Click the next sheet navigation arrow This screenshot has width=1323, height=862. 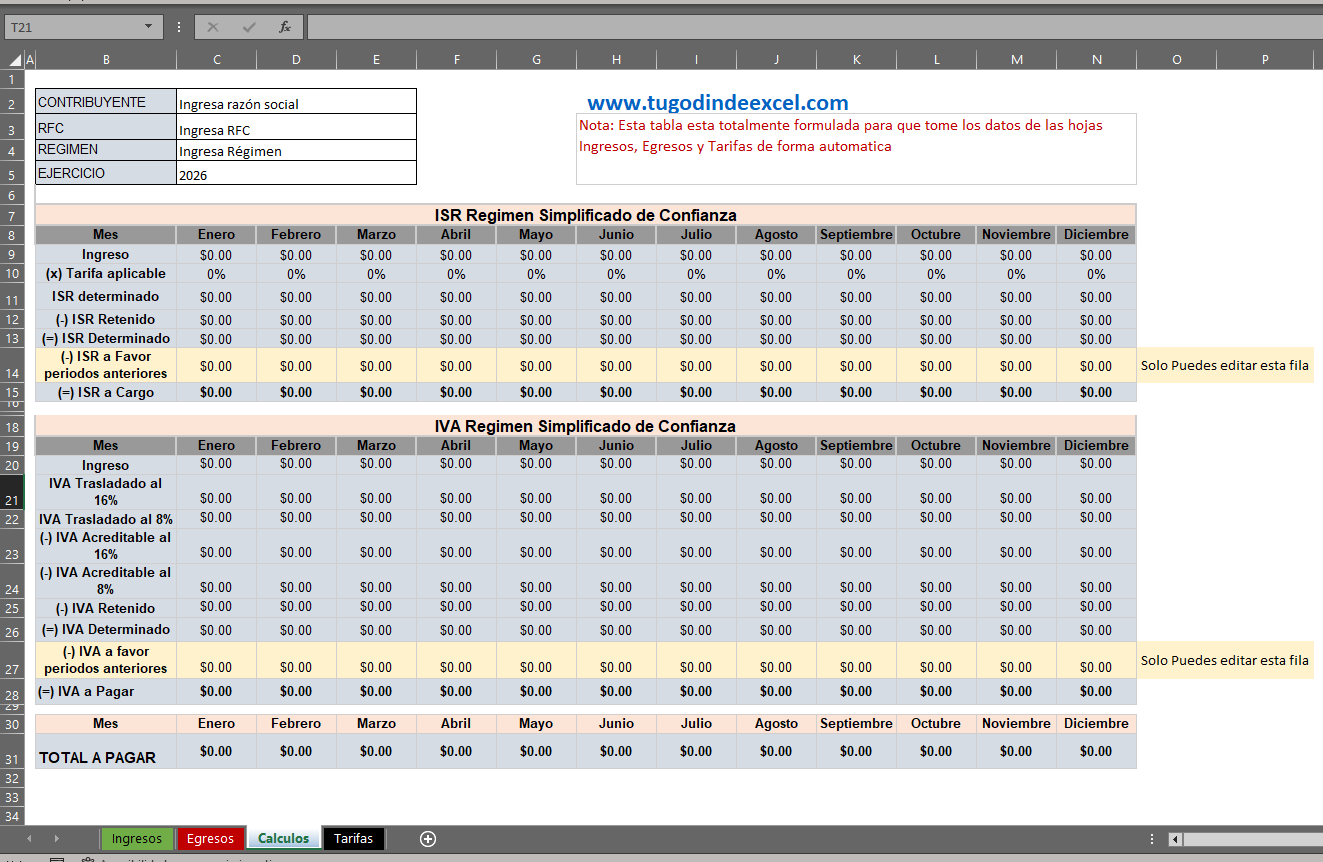click(56, 839)
